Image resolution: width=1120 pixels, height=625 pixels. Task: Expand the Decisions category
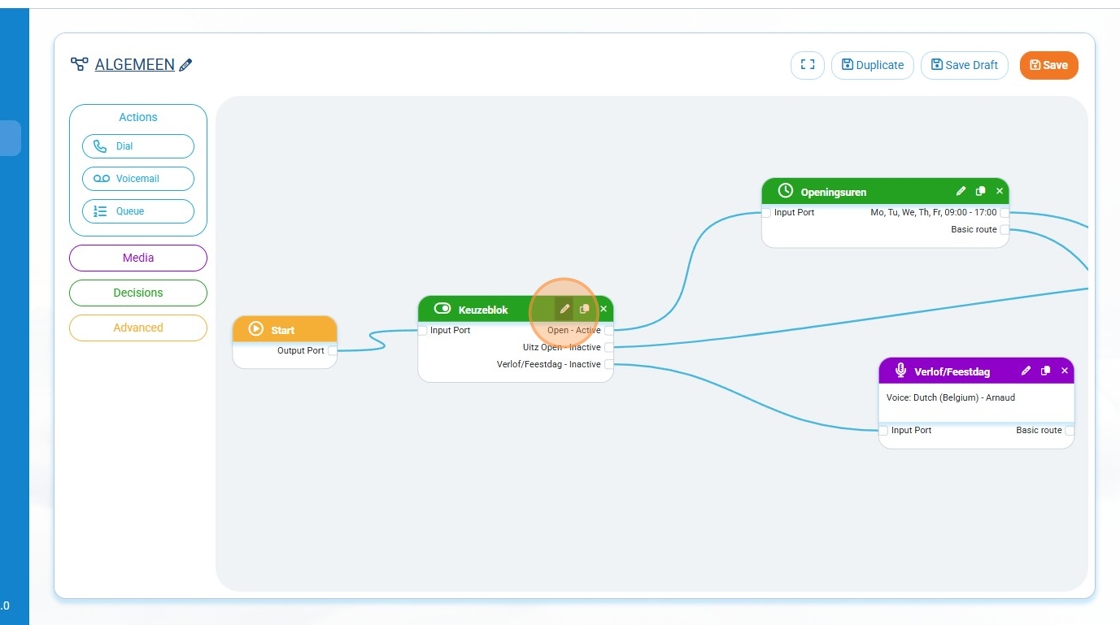click(x=138, y=293)
